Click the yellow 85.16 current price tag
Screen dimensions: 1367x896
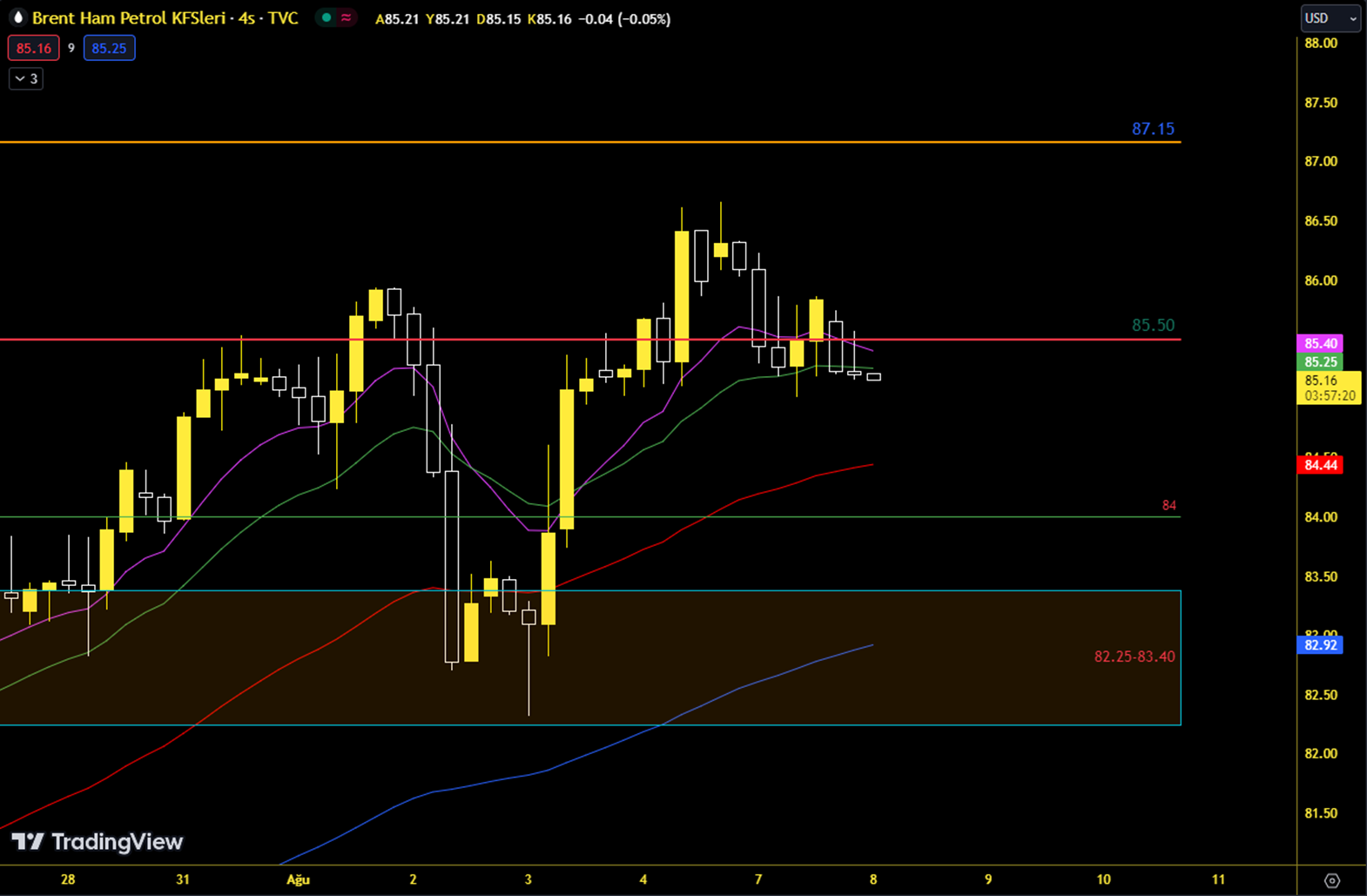pyautogui.click(x=1329, y=387)
